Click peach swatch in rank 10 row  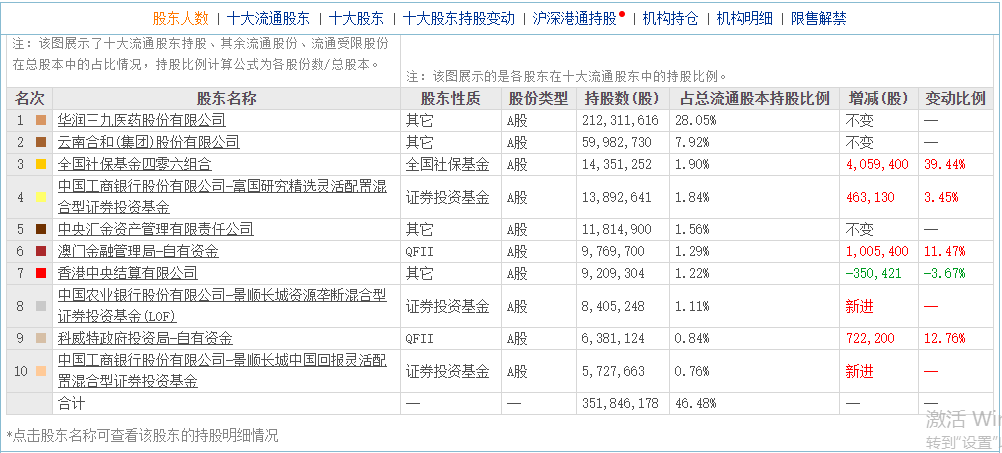(x=42, y=371)
